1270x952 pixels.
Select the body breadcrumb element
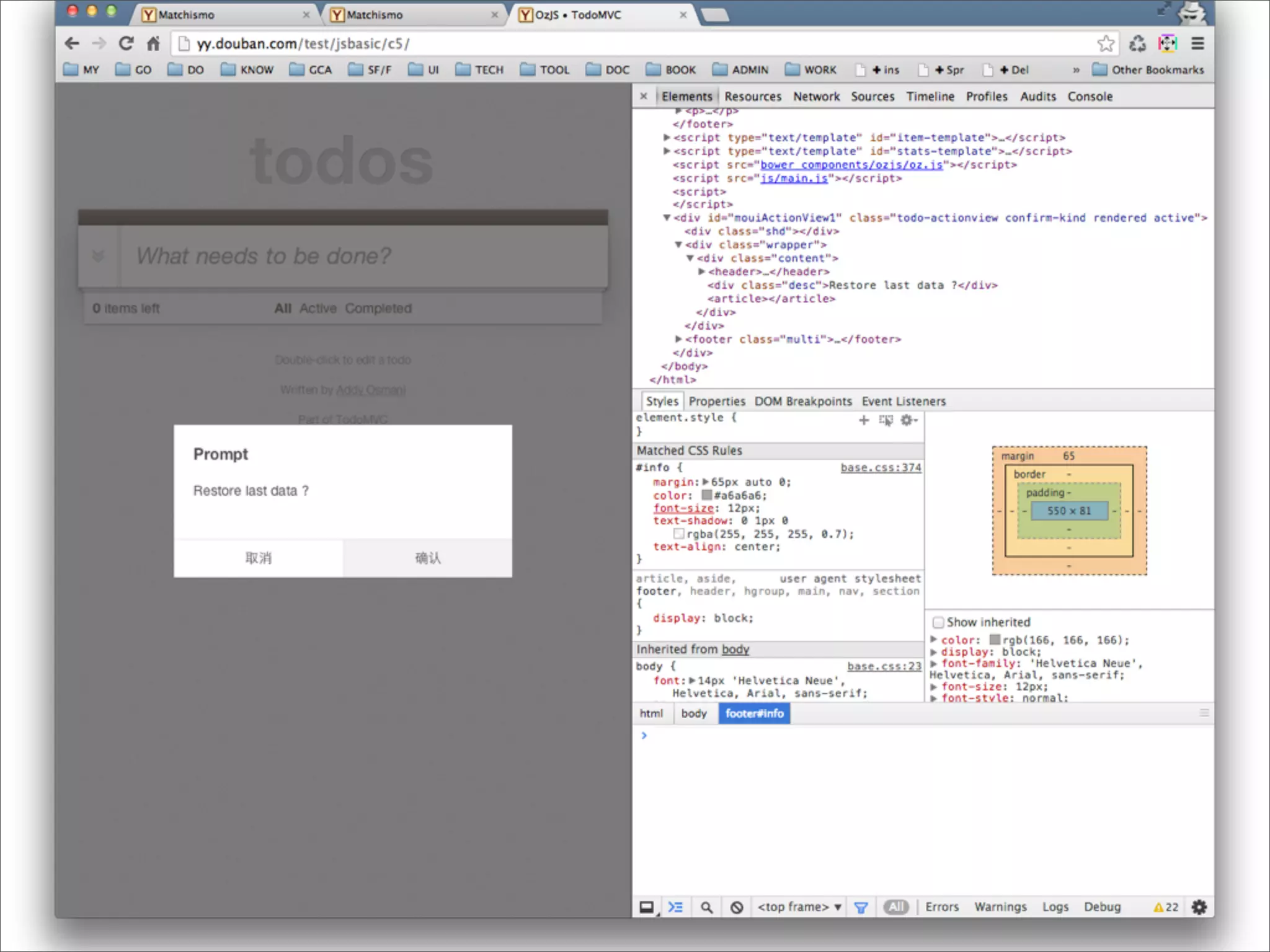pyautogui.click(x=694, y=714)
